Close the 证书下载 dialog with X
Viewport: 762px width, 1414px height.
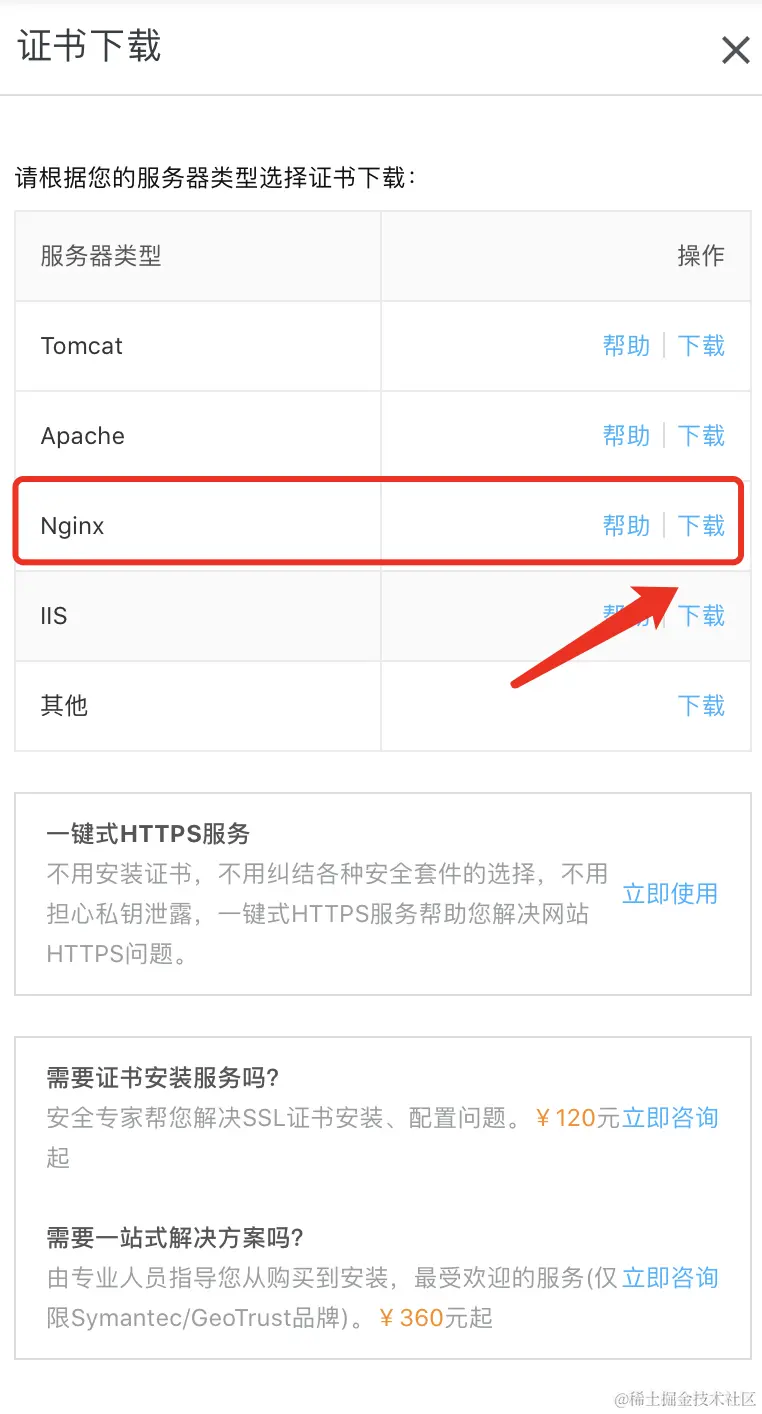736,50
